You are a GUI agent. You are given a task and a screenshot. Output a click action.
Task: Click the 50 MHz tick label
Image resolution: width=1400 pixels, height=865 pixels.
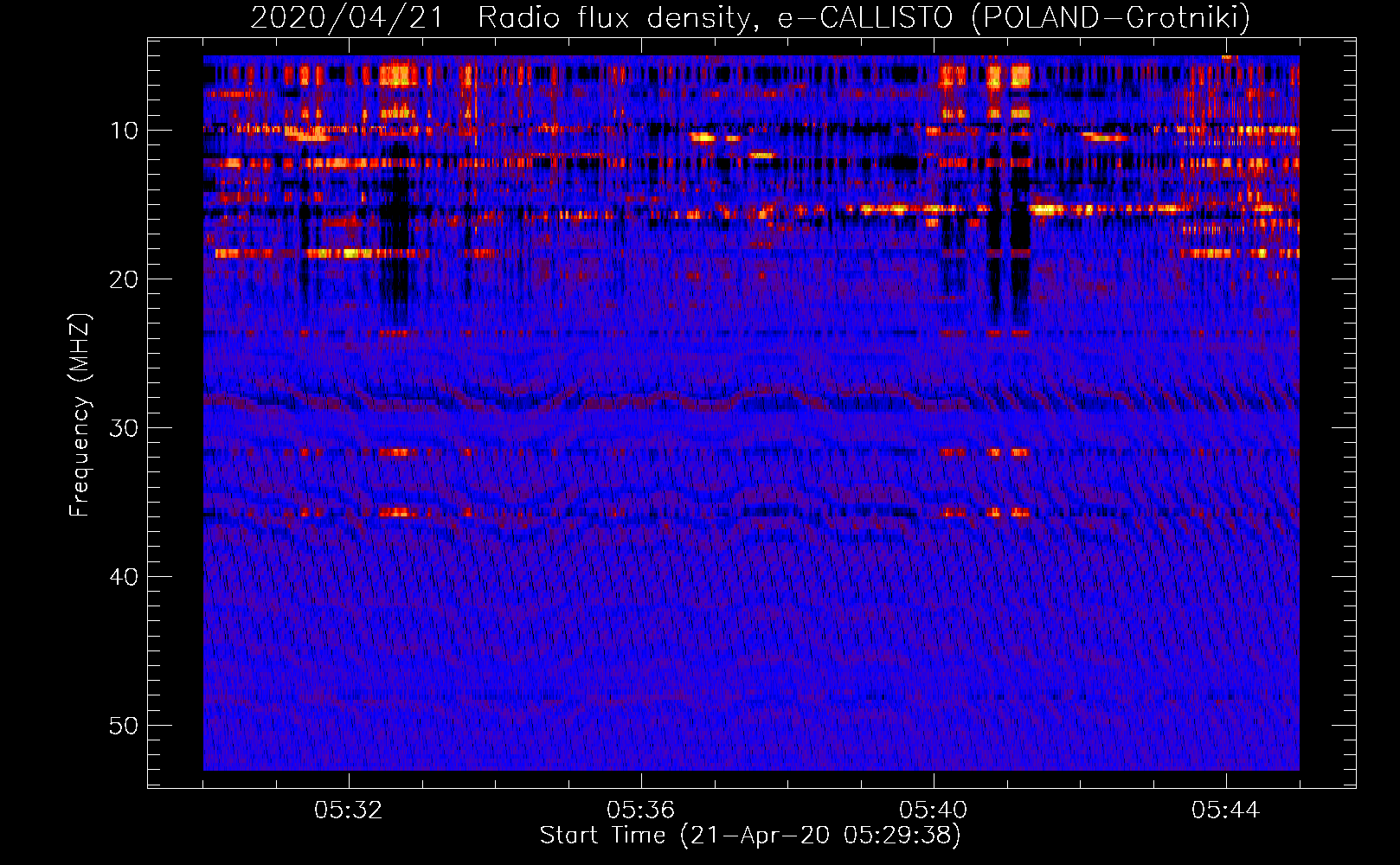(124, 726)
